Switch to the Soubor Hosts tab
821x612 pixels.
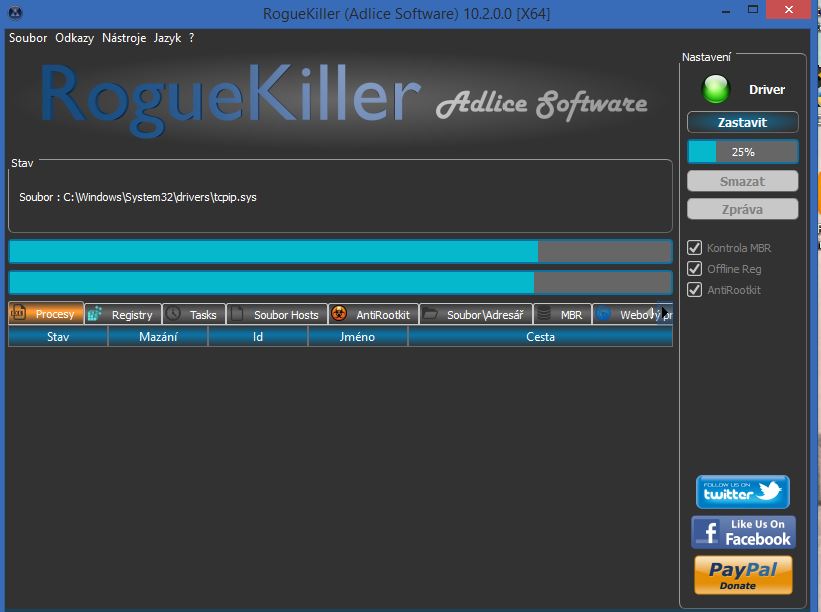coord(277,314)
